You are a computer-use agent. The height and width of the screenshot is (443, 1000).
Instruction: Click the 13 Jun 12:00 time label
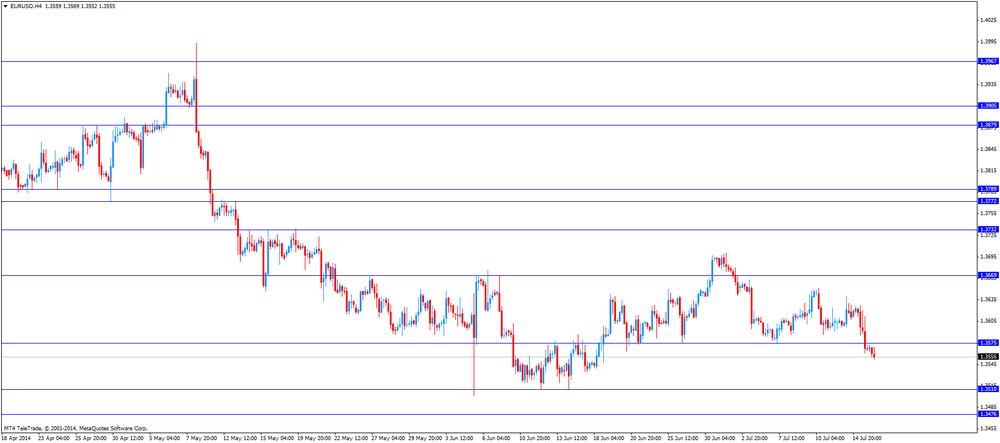(571, 439)
